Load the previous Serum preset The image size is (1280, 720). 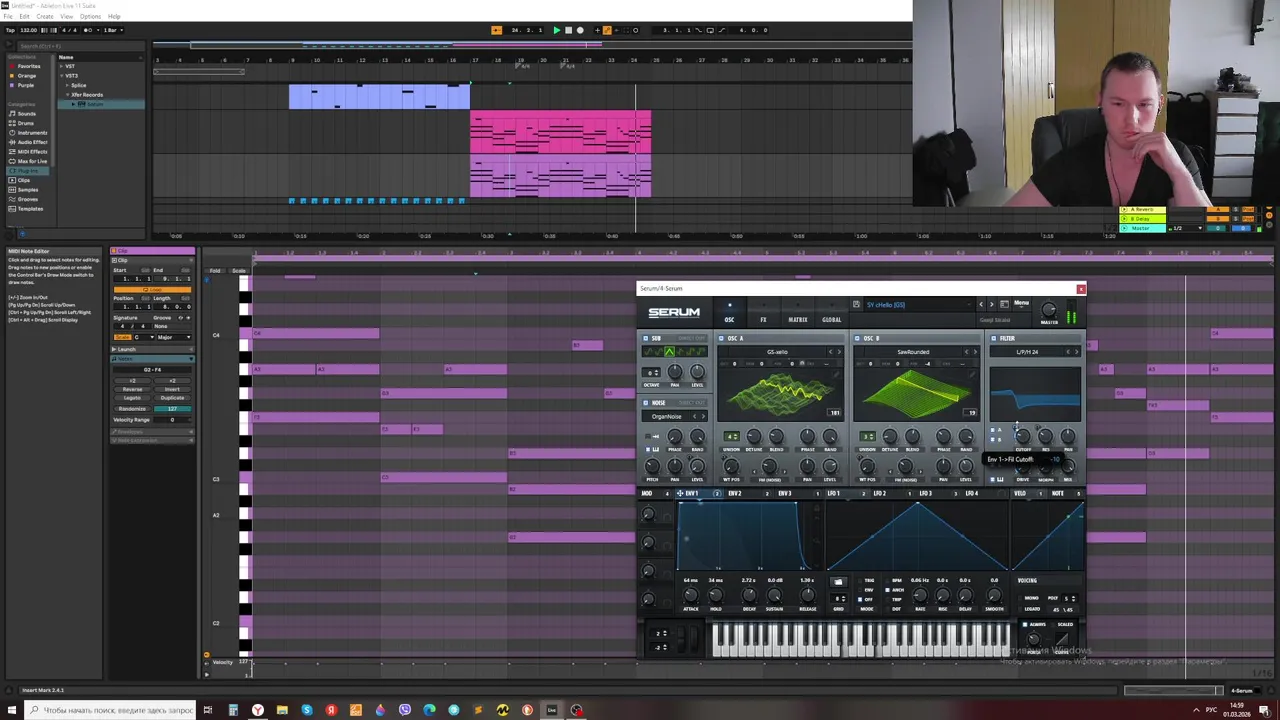(980, 304)
